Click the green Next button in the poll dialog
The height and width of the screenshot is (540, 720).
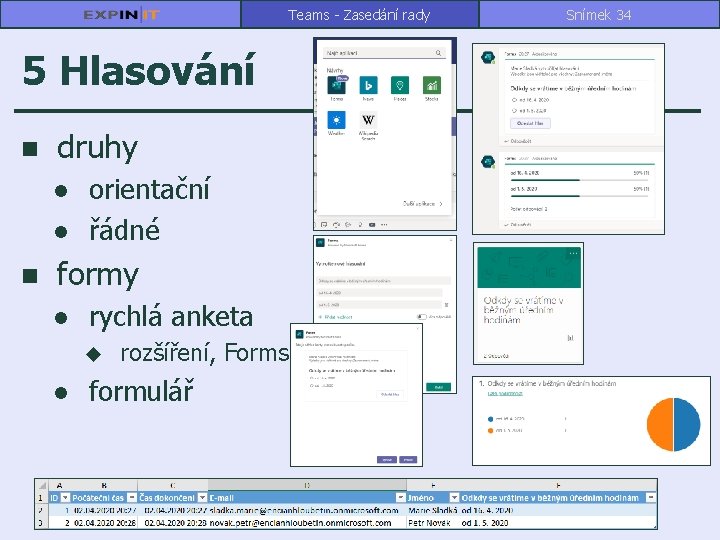[x=439, y=387]
